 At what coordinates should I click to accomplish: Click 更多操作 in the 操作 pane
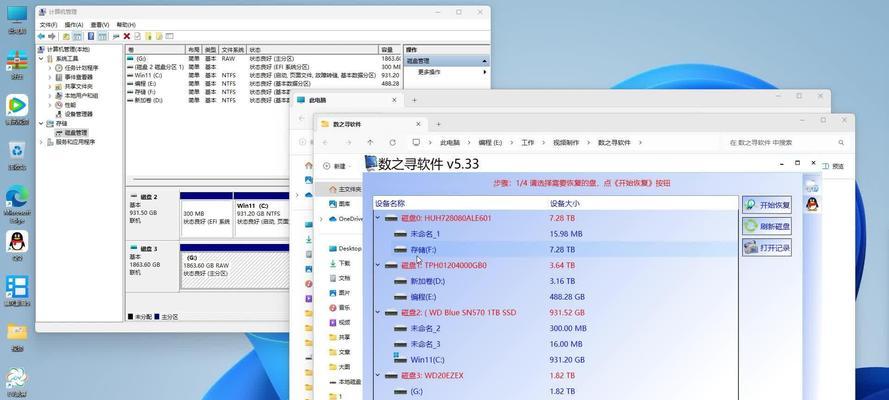(429, 72)
